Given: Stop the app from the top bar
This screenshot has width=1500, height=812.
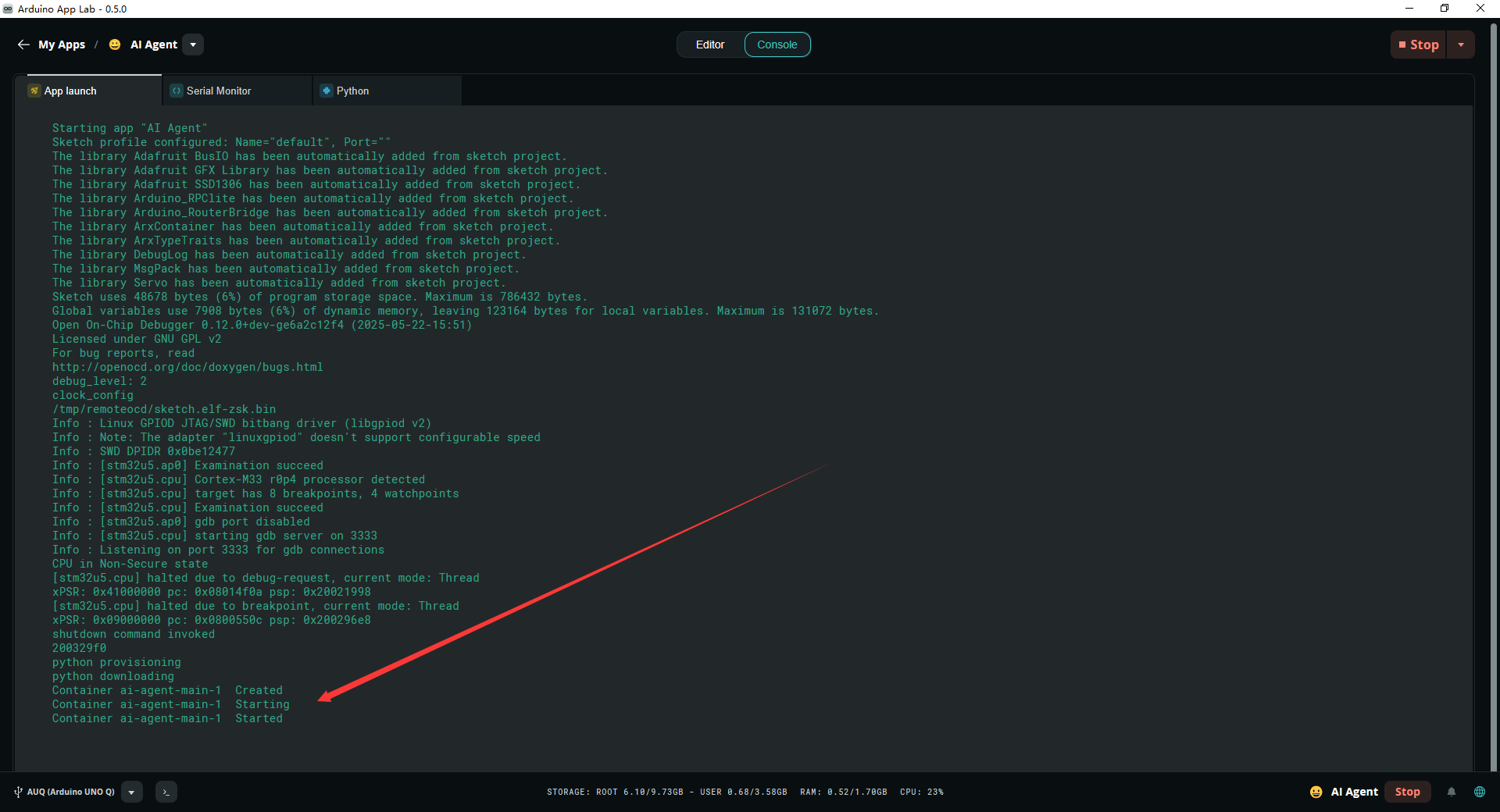Looking at the screenshot, I should (1419, 45).
